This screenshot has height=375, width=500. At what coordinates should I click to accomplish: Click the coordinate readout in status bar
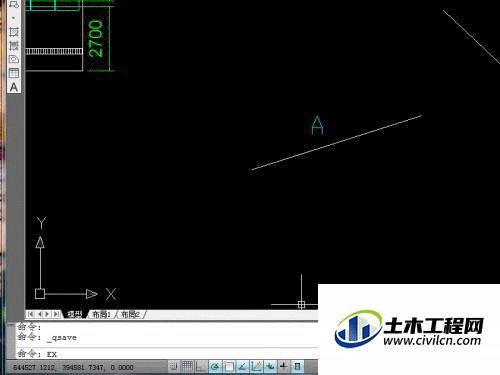click(x=73, y=367)
